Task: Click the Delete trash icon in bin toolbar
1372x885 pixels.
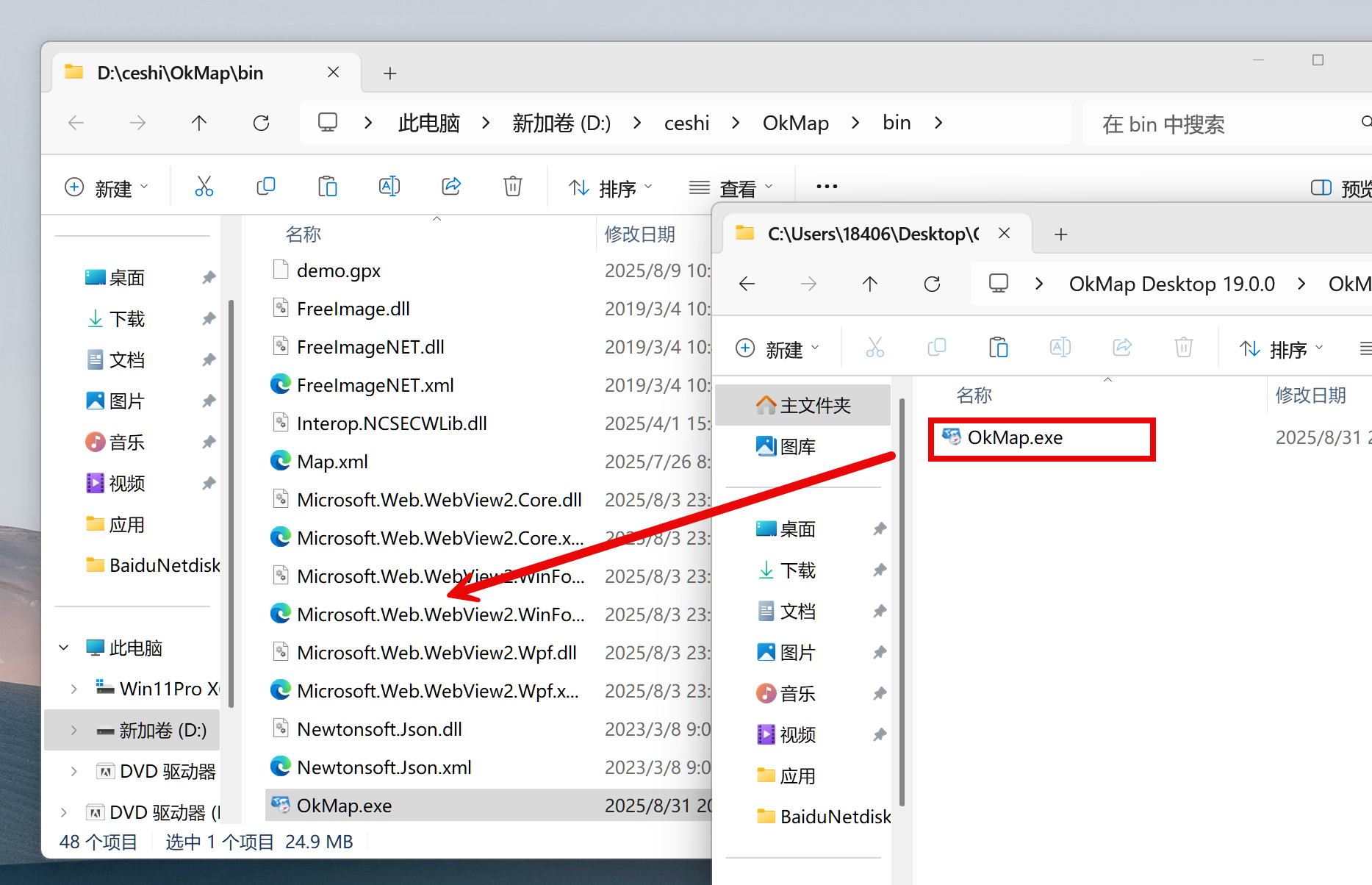Action: 512,187
